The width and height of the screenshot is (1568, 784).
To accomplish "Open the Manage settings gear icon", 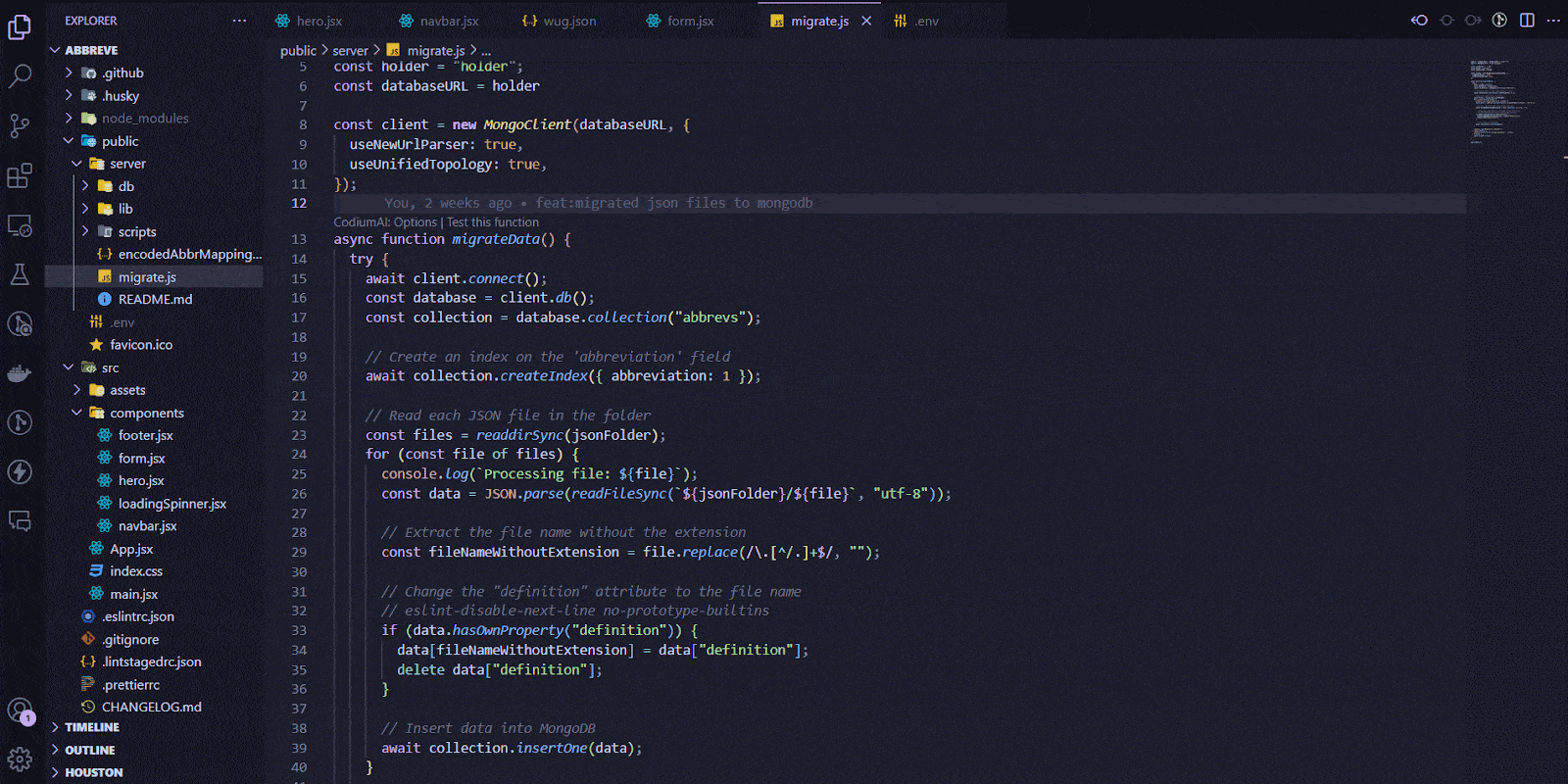I will [x=20, y=759].
